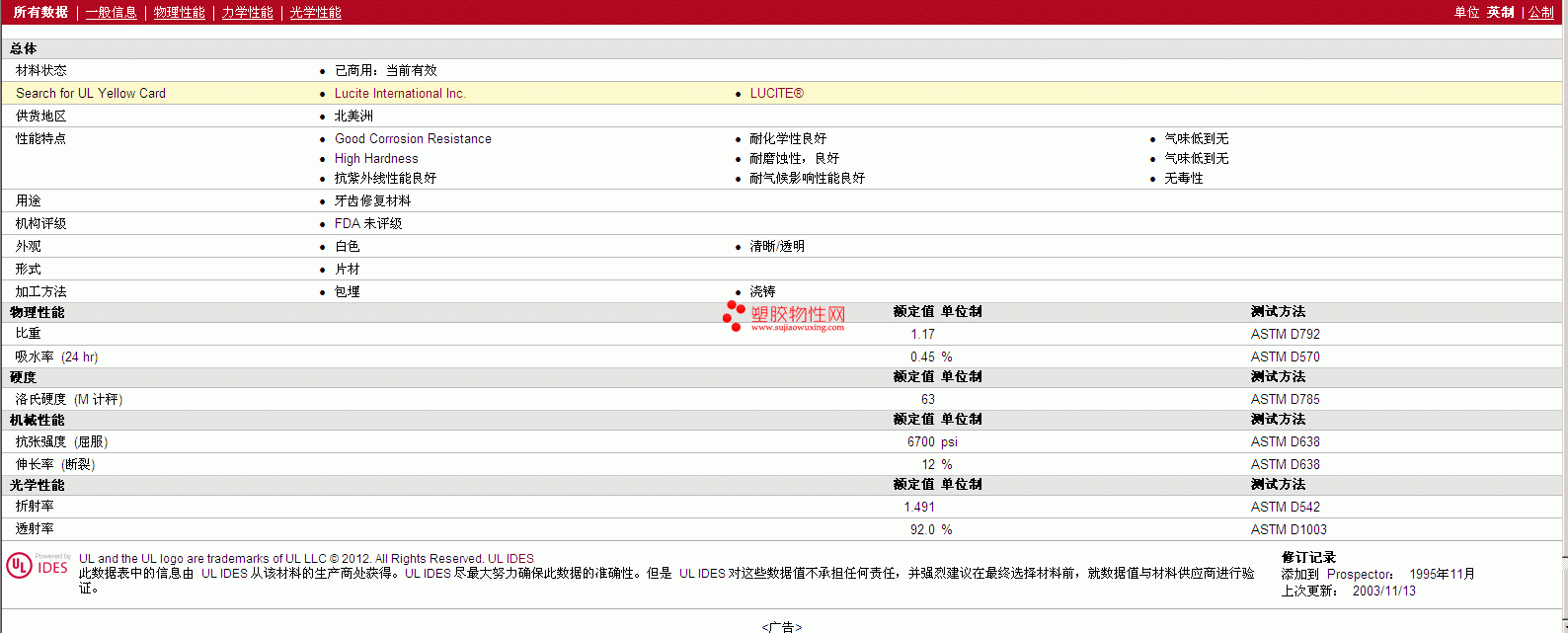Click the 吸水率 (24 hr) property label
Screen dimensions: 1568x633
tap(56, 356)
